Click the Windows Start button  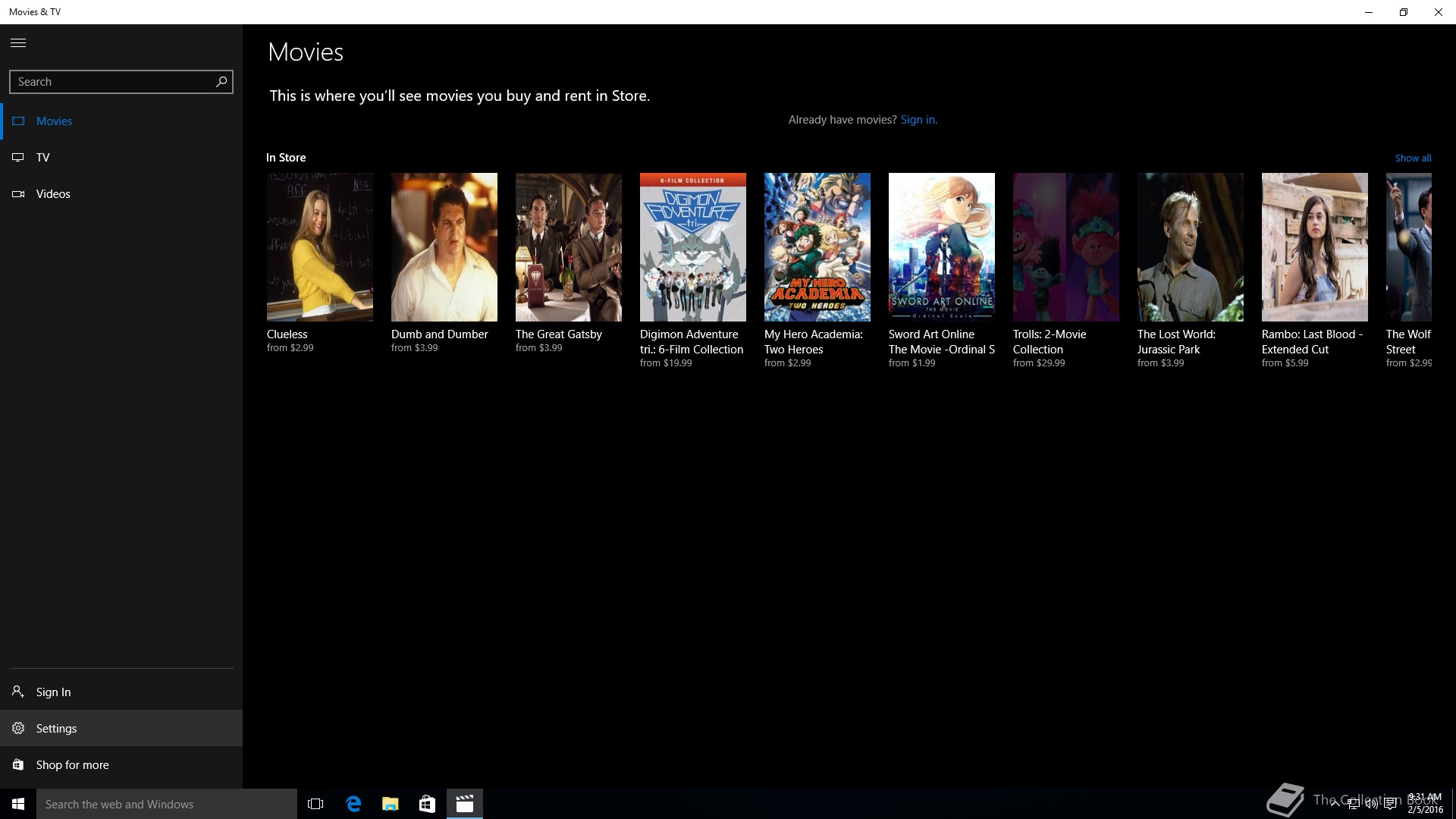pyautogui.click(x=18, y=804)
